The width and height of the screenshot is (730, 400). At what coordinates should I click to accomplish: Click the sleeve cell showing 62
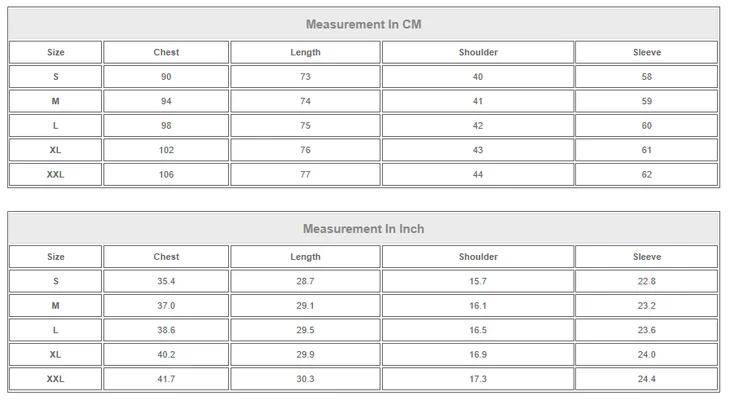tap(647, 175)
